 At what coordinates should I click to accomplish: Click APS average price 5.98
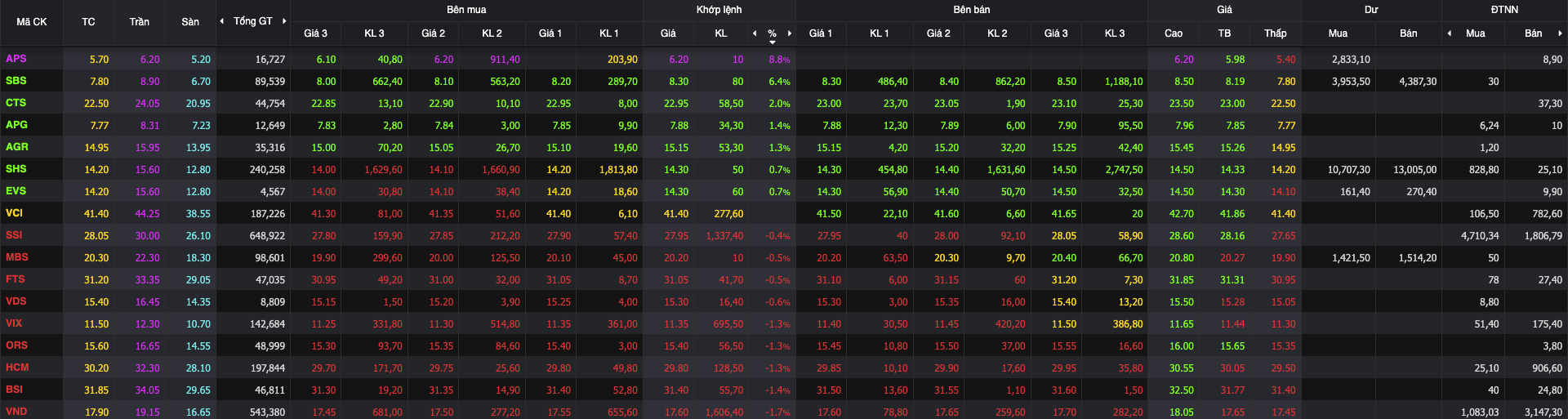tap(1235, 60)
